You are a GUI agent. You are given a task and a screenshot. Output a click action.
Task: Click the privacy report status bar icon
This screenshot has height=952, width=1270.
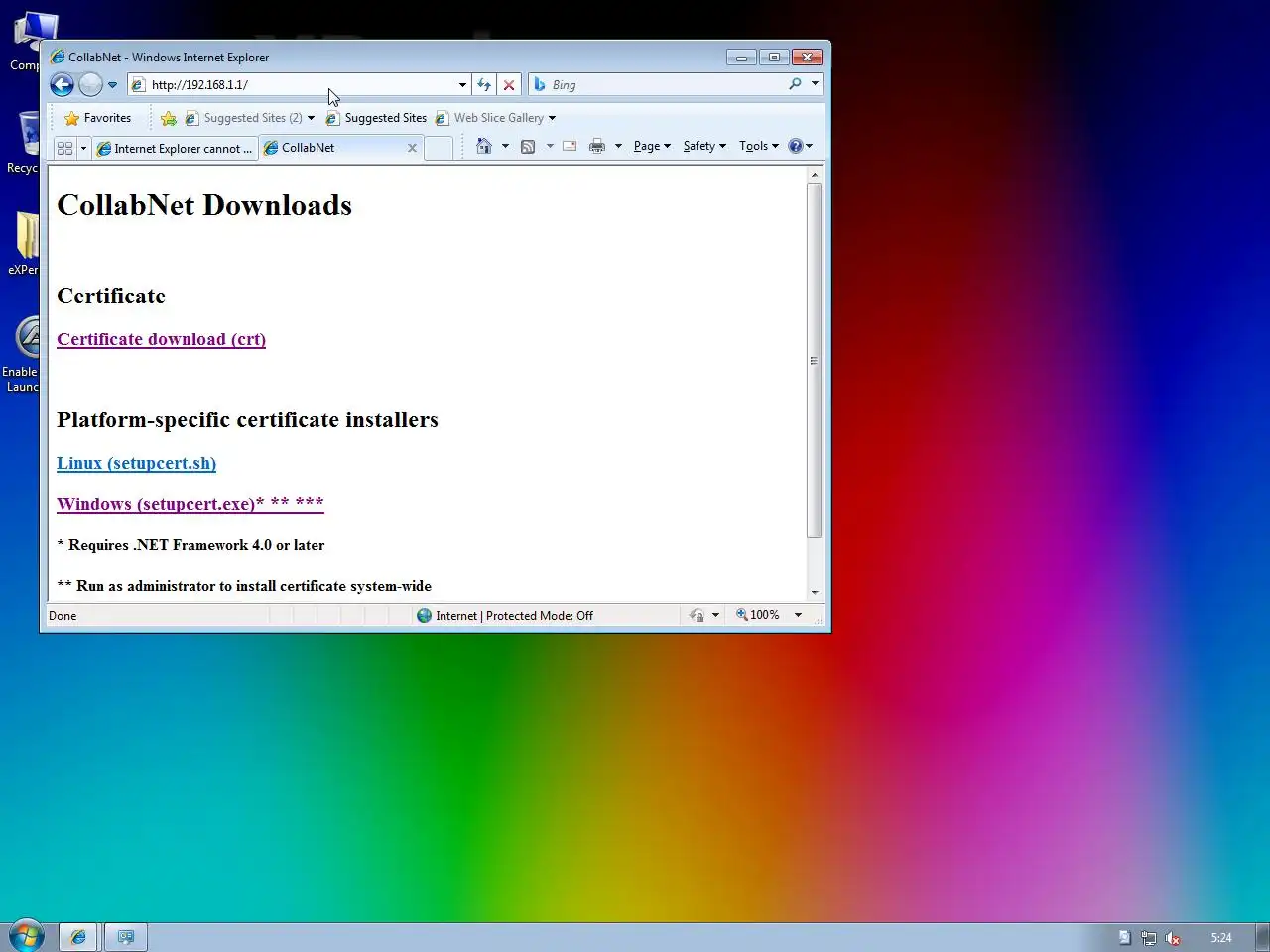pyautogui.click(x=697, y=616)
